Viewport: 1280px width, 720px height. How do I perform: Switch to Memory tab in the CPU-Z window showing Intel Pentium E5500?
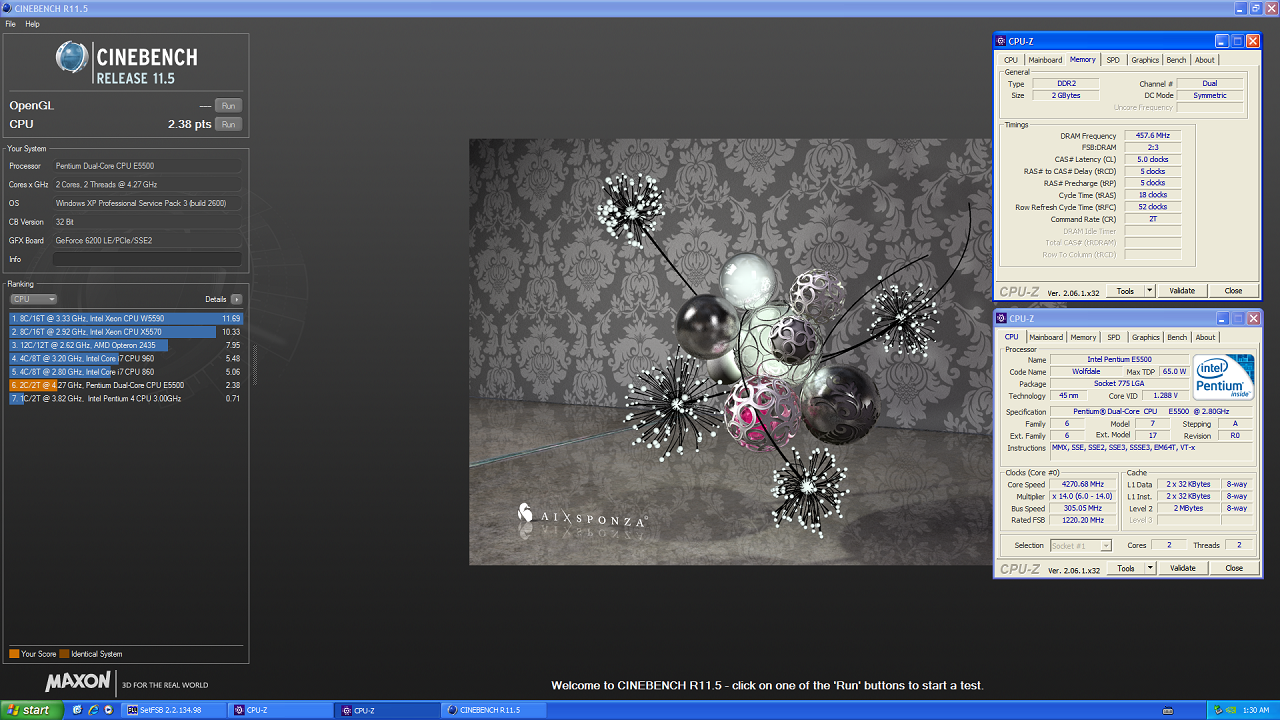tap(1084, 337)
